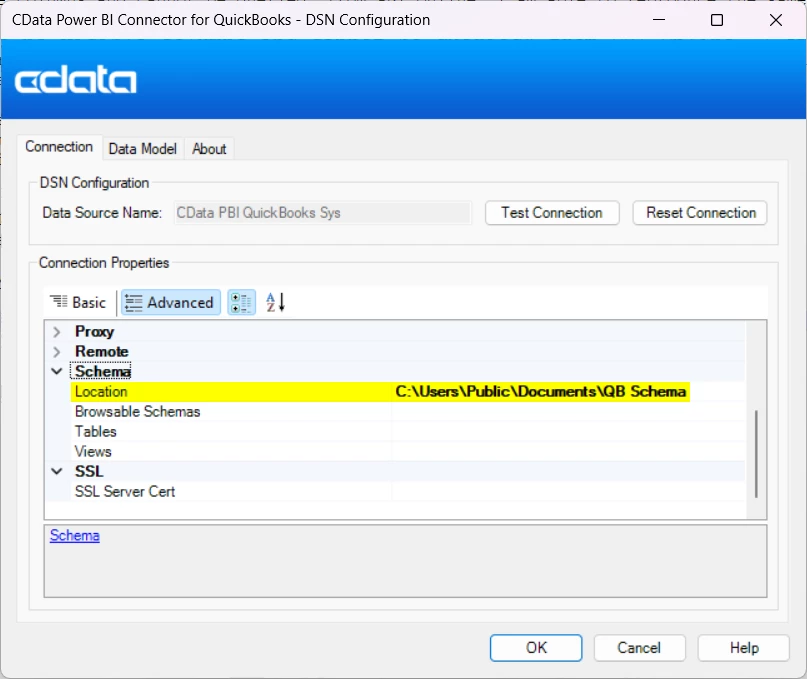
Task: Close the DSN Configuration window
Action: (x=776, y=20)
